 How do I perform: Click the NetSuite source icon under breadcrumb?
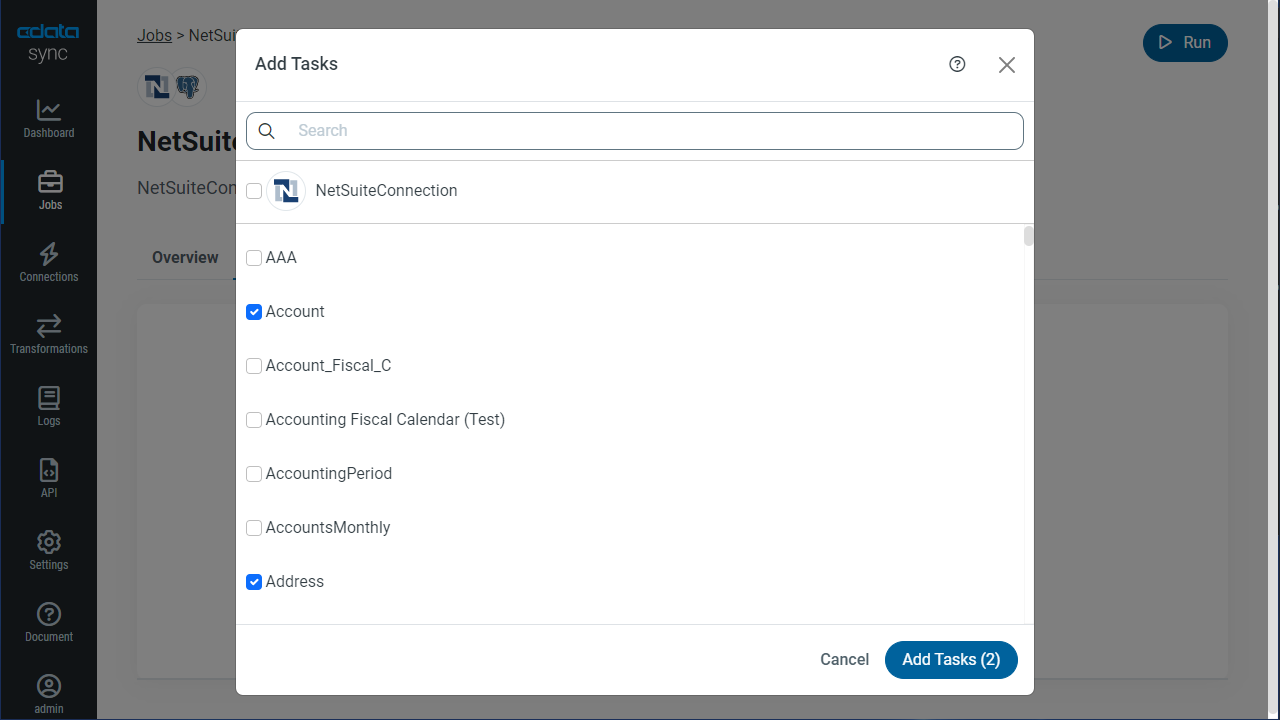pyautogui.click(x=156, y=87)
